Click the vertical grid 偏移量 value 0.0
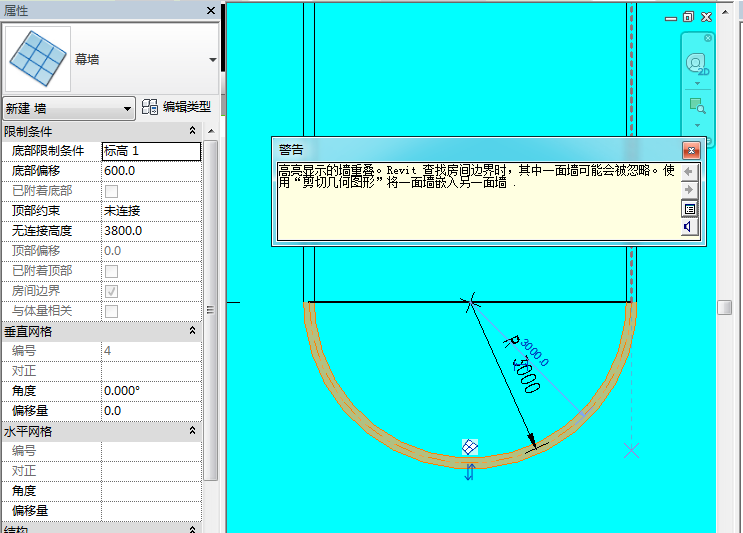Viewport: 743px width, 533px height. click(x=151, y=411)
